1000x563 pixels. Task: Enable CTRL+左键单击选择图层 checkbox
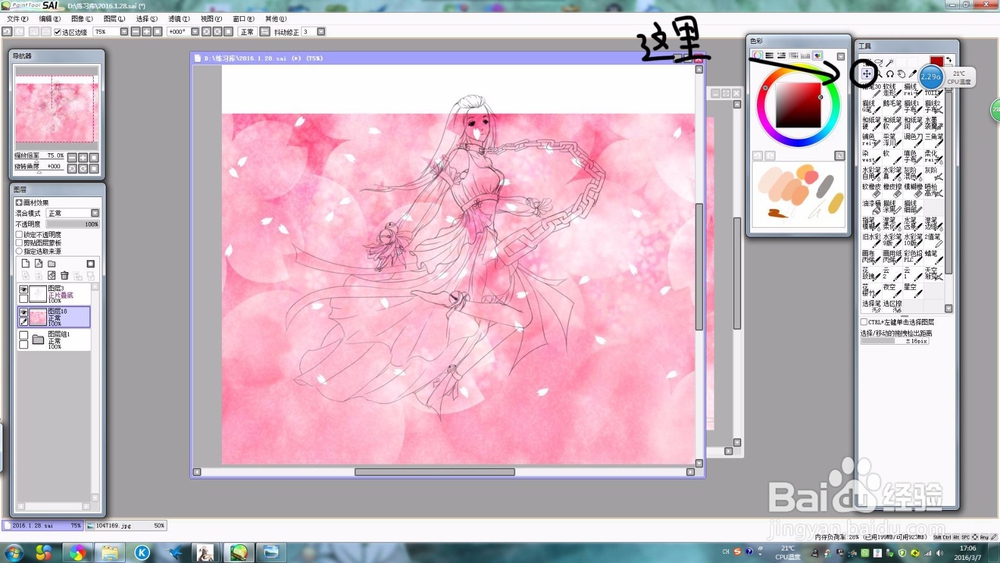(x=864, y=322)
